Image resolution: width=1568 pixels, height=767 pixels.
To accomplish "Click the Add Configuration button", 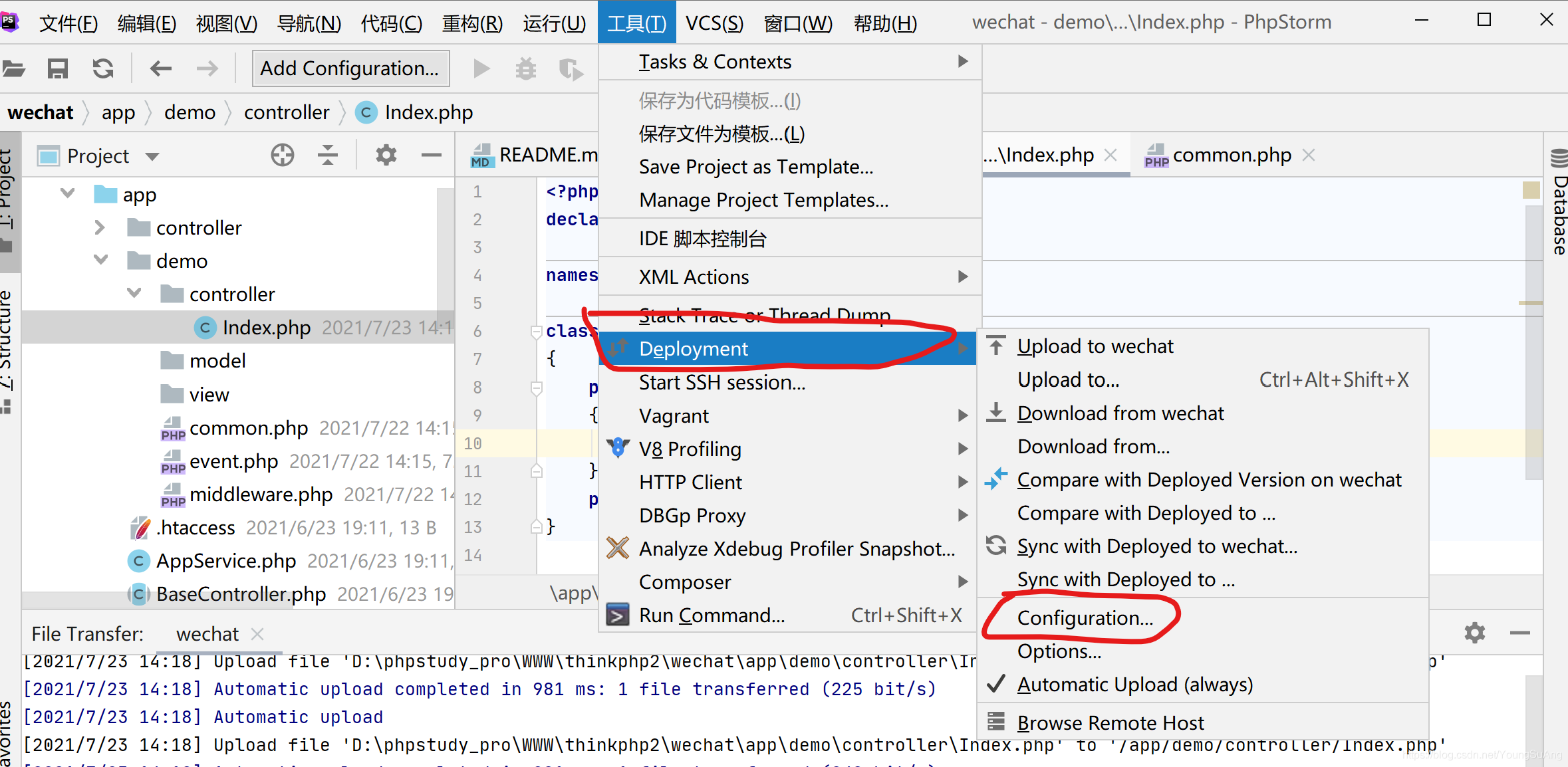I will (x=350, y=68).
